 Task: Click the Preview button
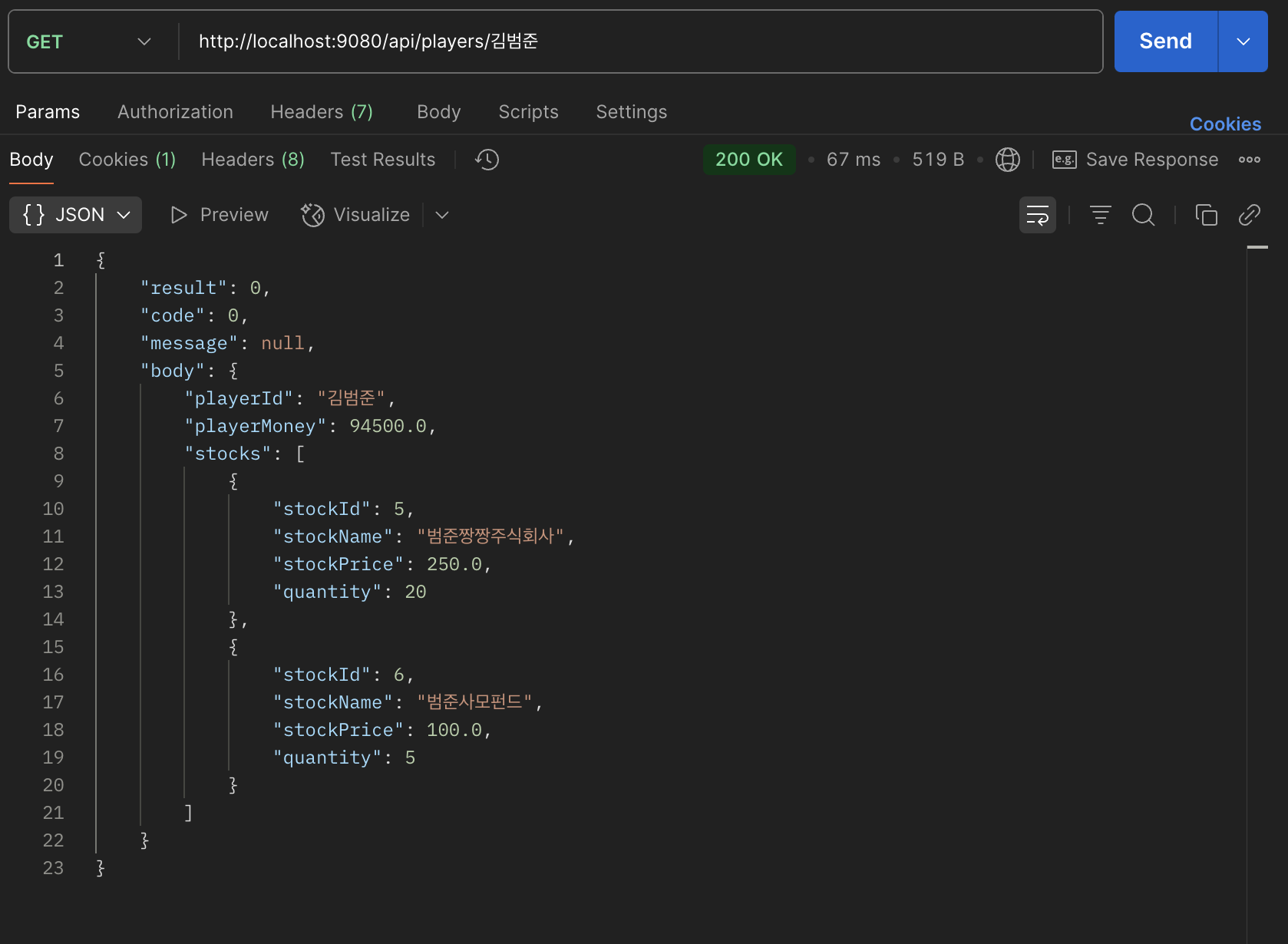[220, 215]
